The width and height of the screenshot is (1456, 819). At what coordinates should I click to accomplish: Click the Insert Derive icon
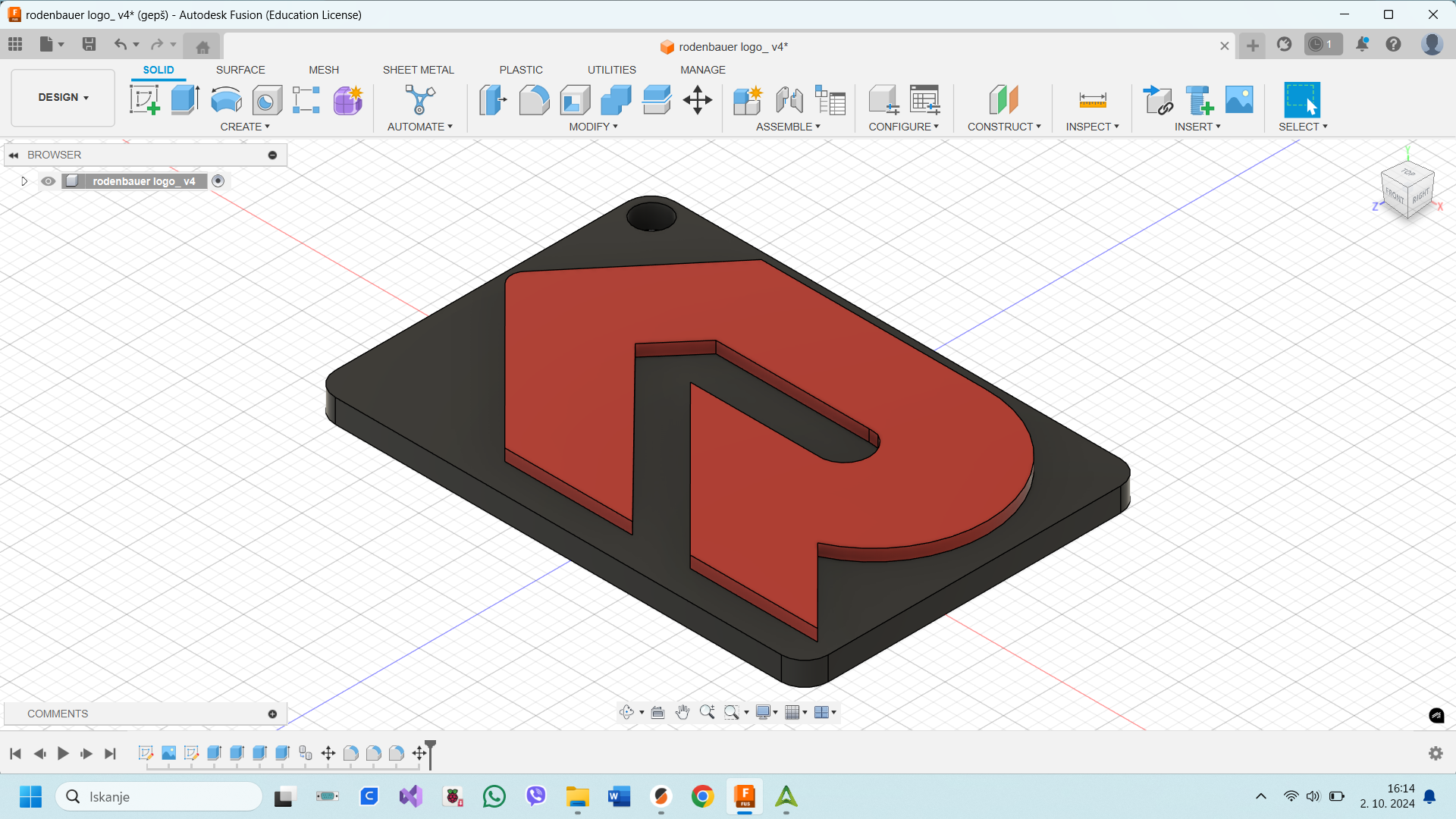[x=1158, y=100]
